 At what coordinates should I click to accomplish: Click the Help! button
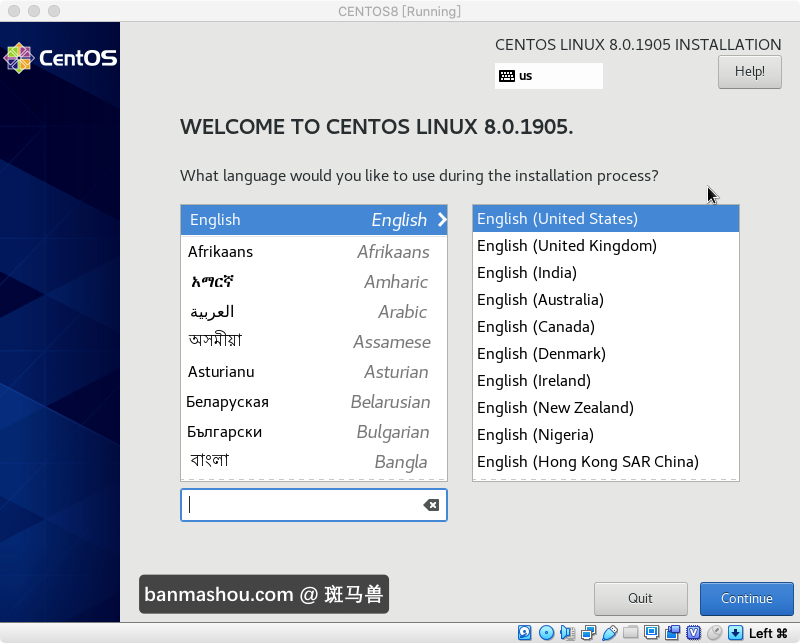coord(749,71)
